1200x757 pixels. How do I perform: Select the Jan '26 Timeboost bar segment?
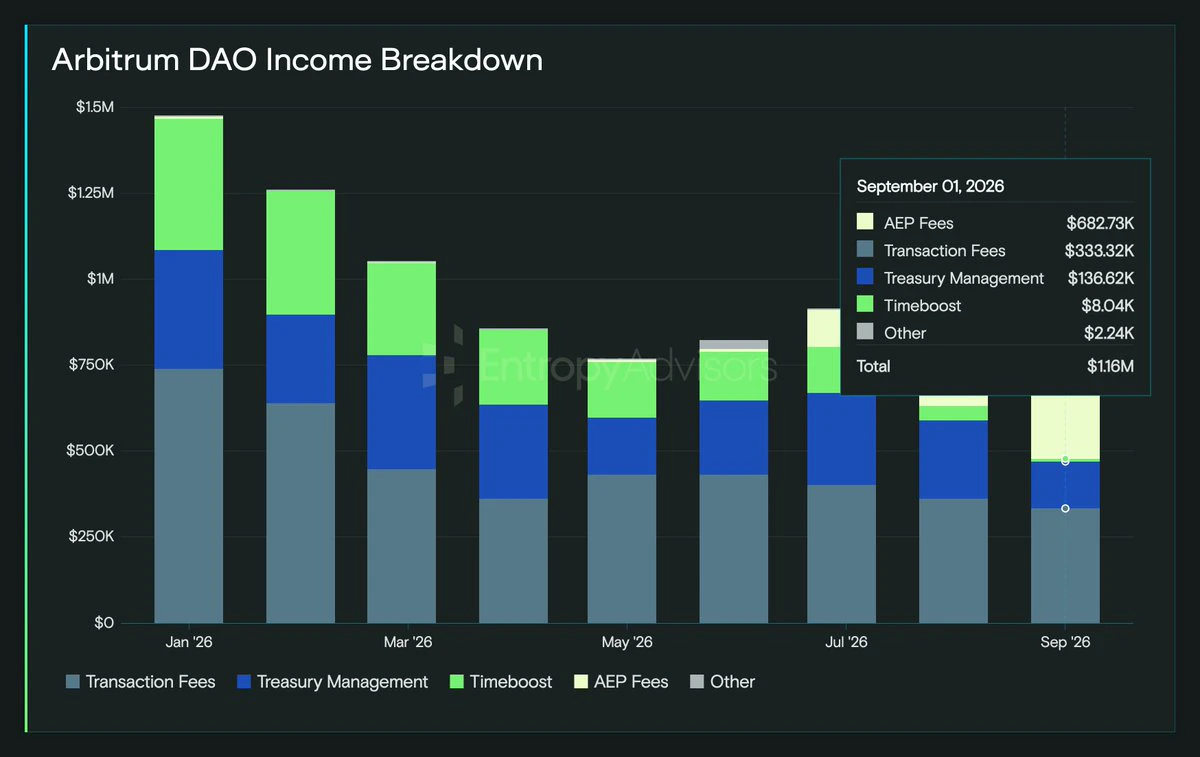(x=188, y=184)
